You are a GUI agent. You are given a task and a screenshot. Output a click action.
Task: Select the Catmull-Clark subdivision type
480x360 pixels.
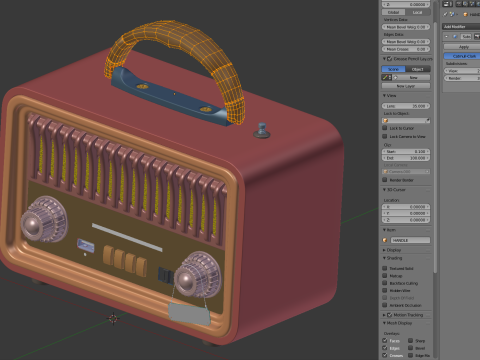[462, 56]
